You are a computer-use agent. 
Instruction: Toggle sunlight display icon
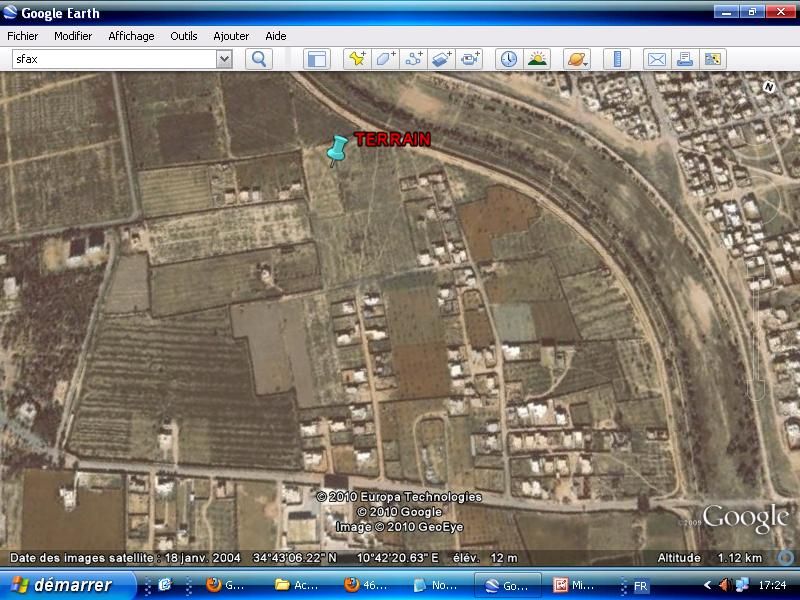(x=537, y=59)
